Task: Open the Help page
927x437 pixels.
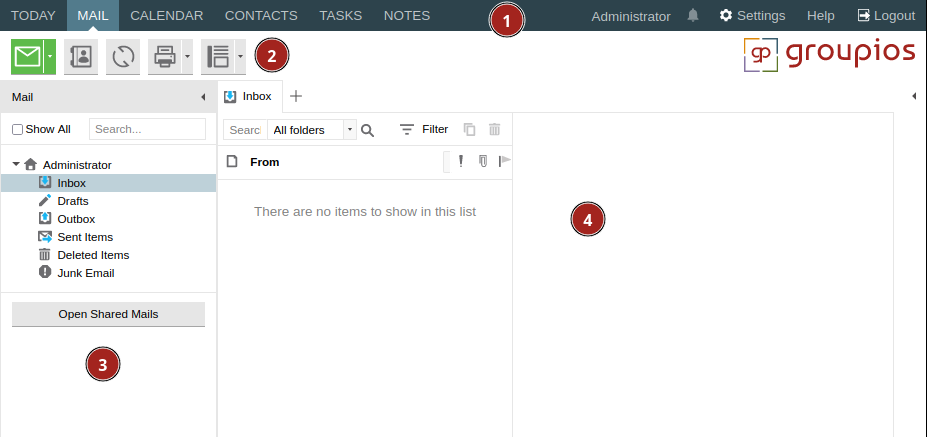Action: pos(821,16)
